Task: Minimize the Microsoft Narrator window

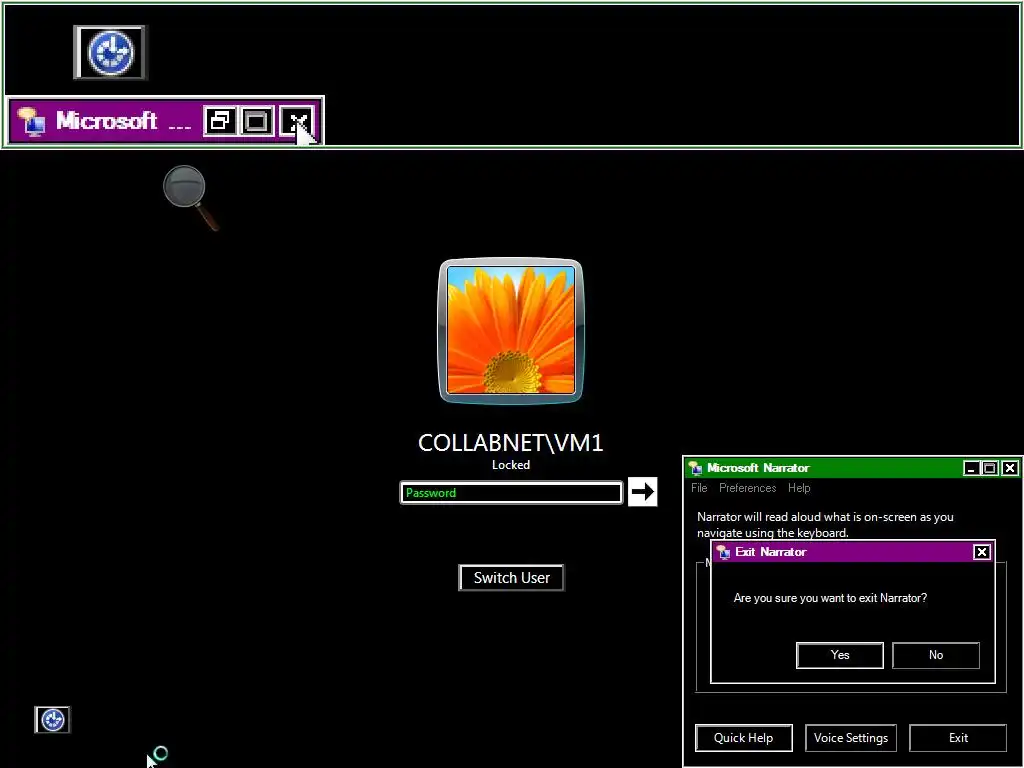Action: (x=971, y=468)
